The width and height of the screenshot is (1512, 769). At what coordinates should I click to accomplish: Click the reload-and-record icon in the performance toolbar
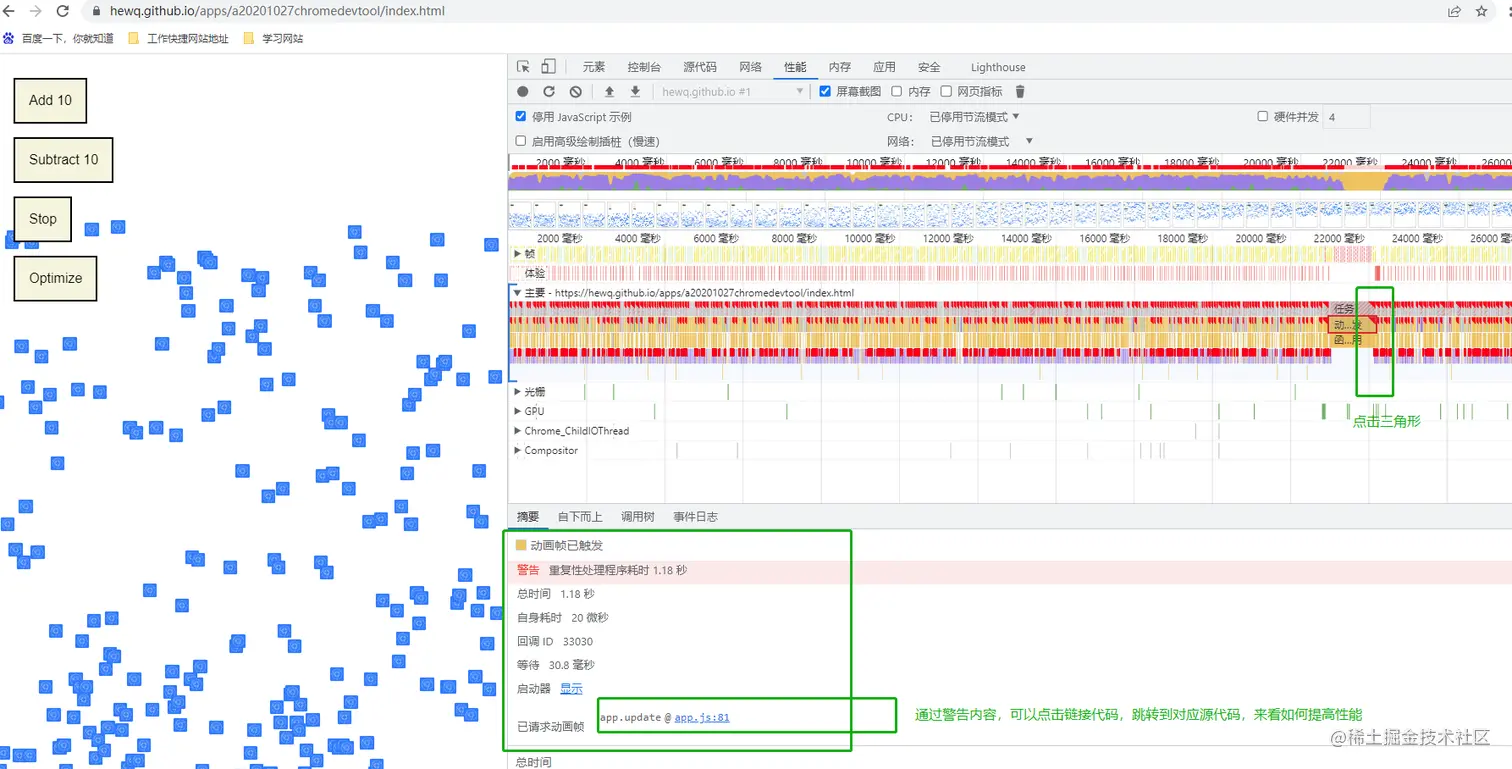click(x=549, y=92)
